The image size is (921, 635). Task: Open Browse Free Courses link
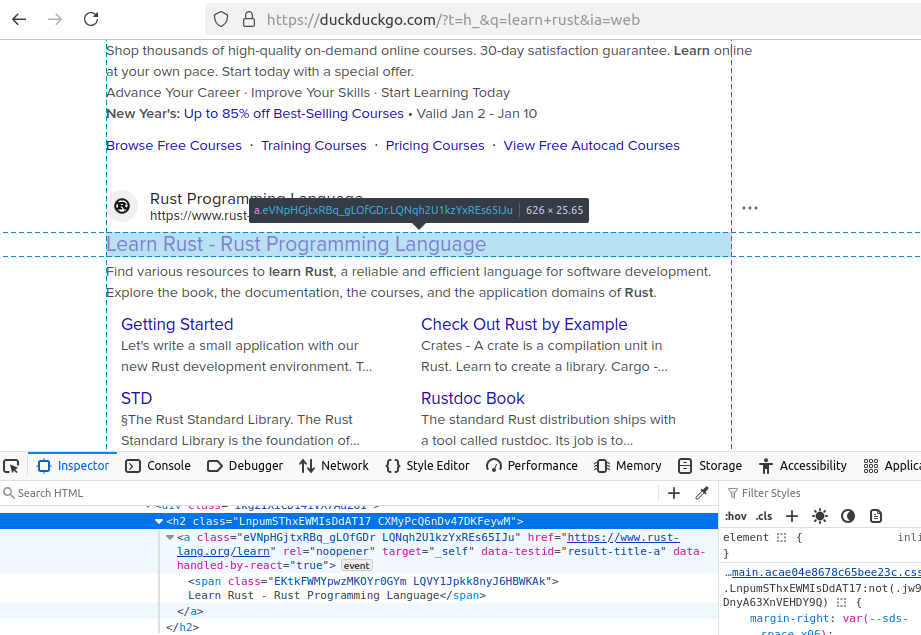[x=174, y=146]
